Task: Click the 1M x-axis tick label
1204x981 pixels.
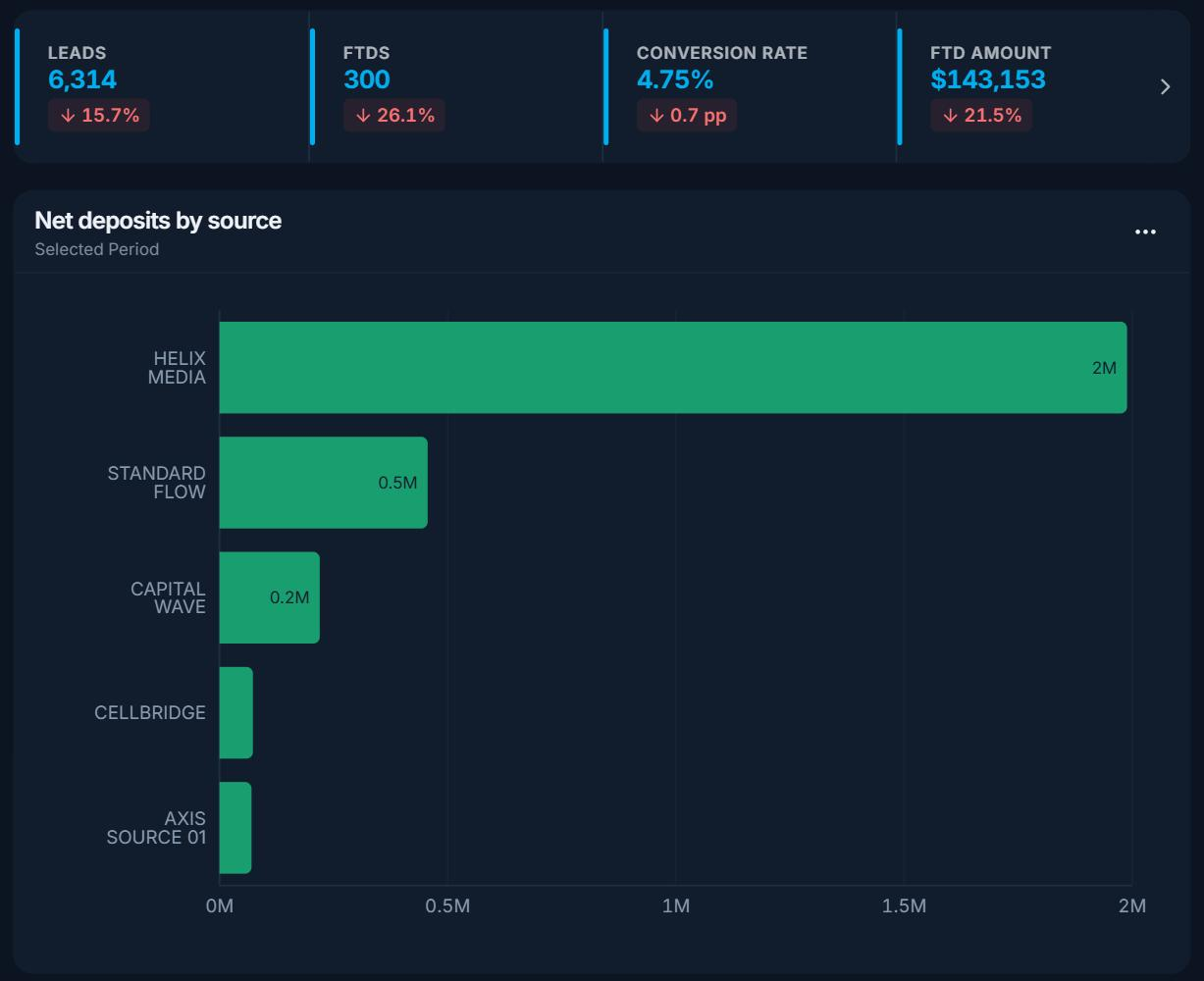Action: point(676,905)
